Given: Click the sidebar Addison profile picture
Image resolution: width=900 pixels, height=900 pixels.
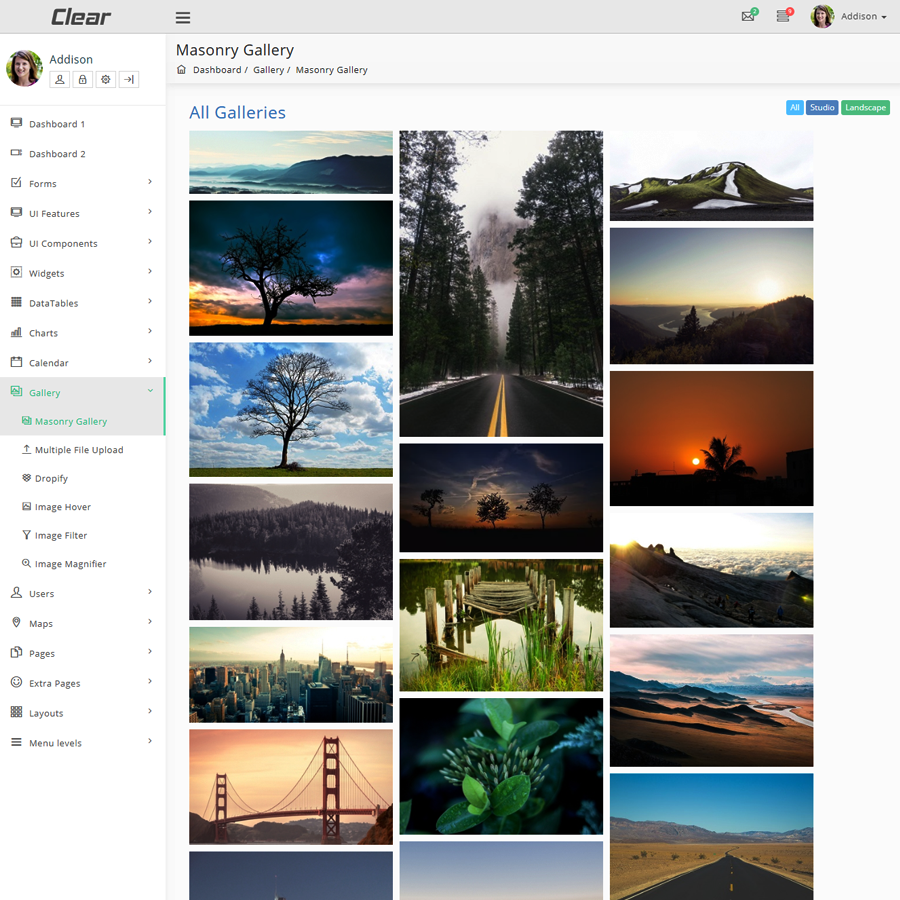Looking at the screenshot, I should [x=24, y=68].
